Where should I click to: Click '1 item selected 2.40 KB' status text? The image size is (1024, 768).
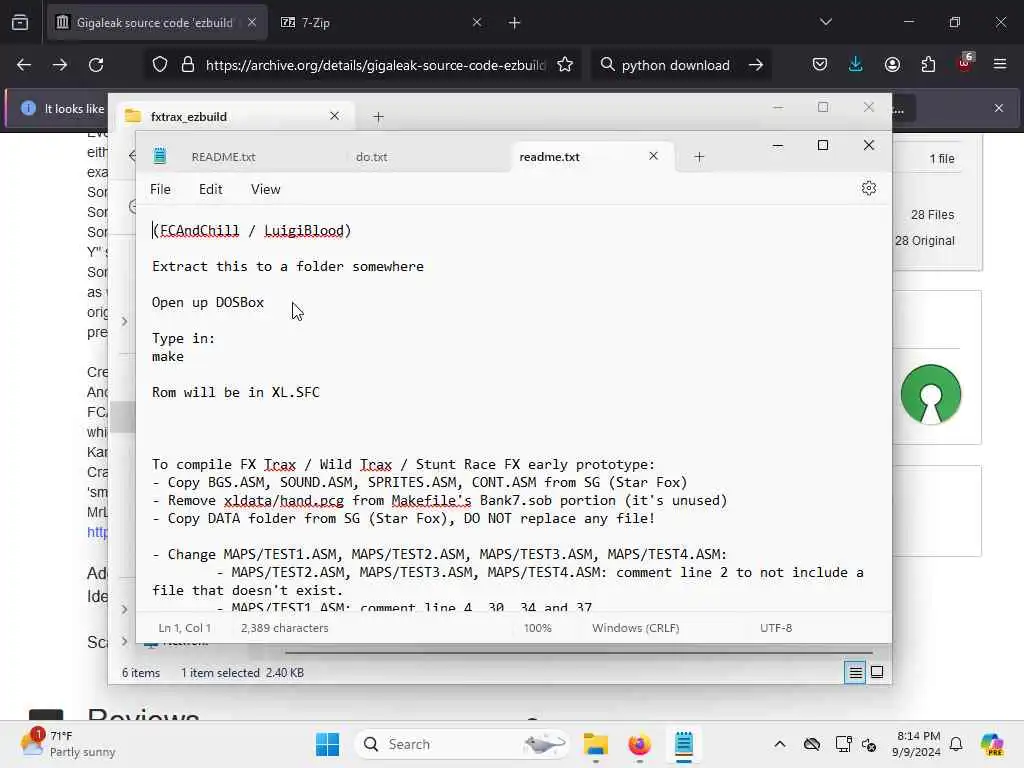point(242,673)
